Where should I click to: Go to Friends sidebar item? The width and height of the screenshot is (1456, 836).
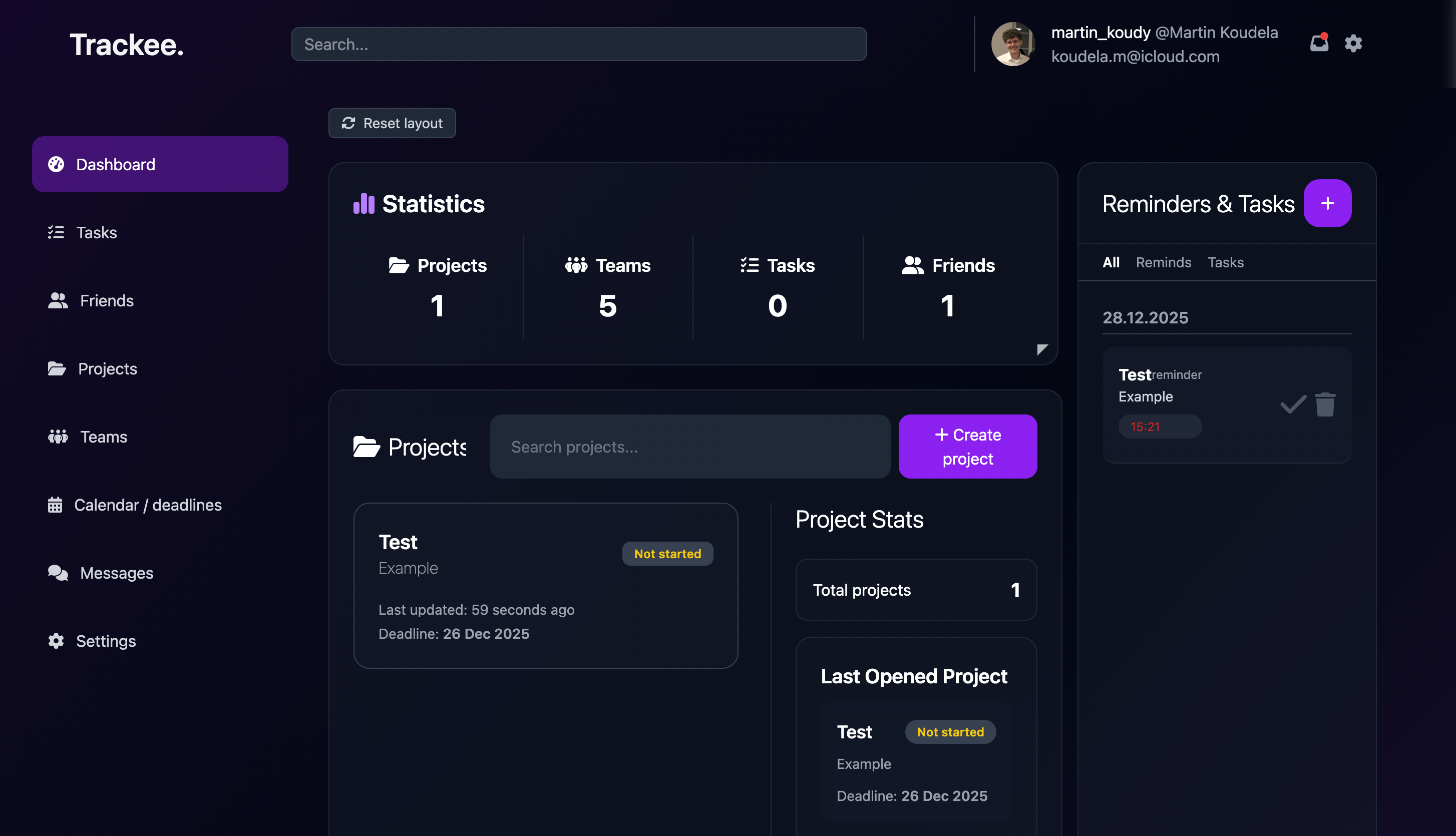coord(106,300)
